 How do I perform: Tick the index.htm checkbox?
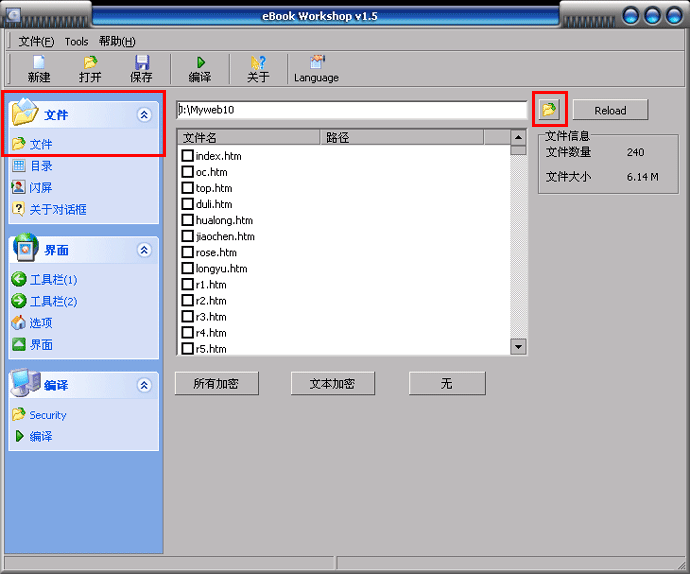(187, 156)
